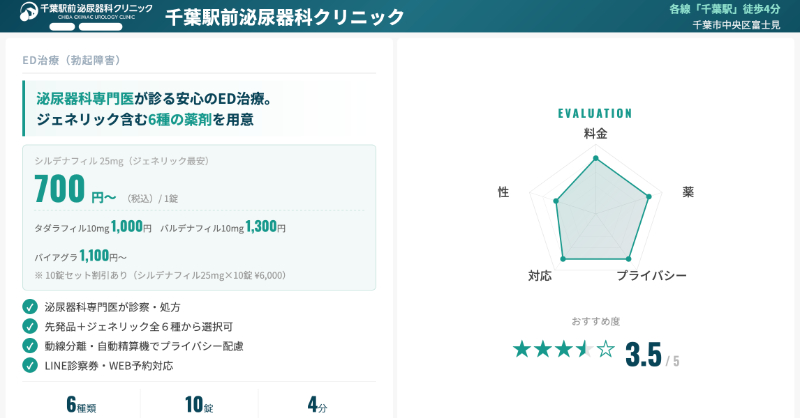Image resolution: width=800 pixels, height=418 pixels.
Task: Click the half-filled fourth rating star
Action: 584,349
